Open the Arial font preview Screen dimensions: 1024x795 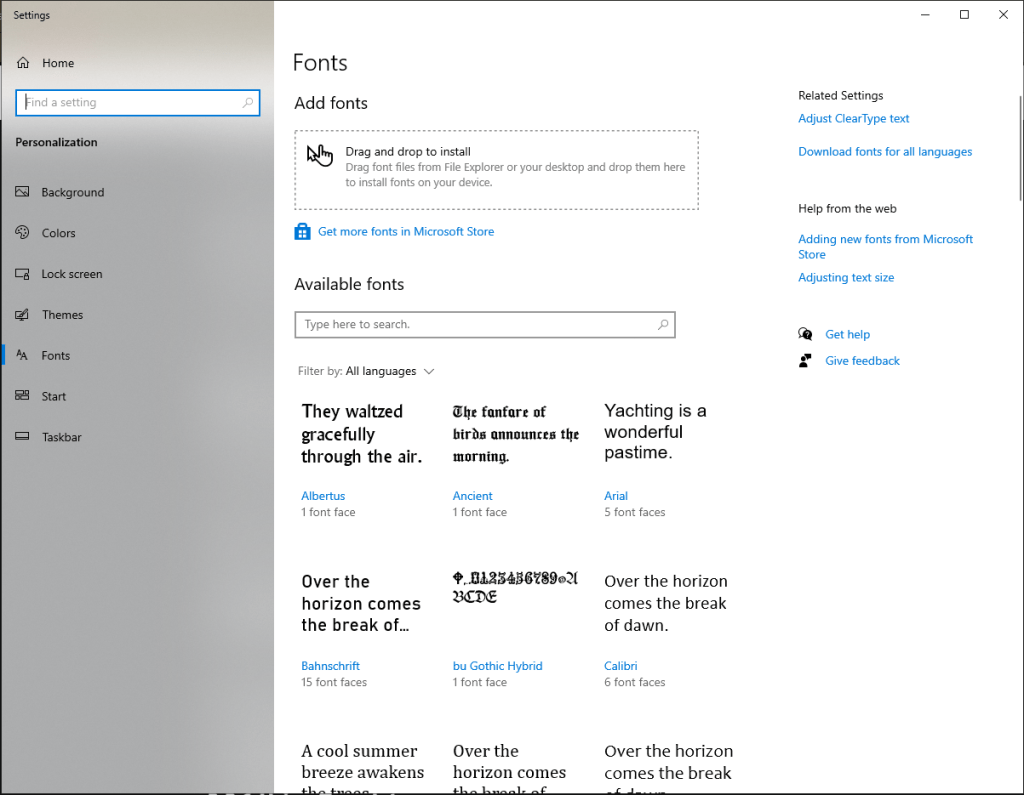655,432
